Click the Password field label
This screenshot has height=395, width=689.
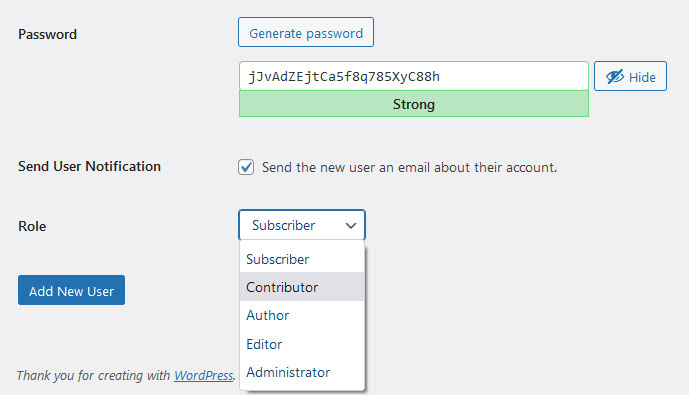click(x=47, y=34)
